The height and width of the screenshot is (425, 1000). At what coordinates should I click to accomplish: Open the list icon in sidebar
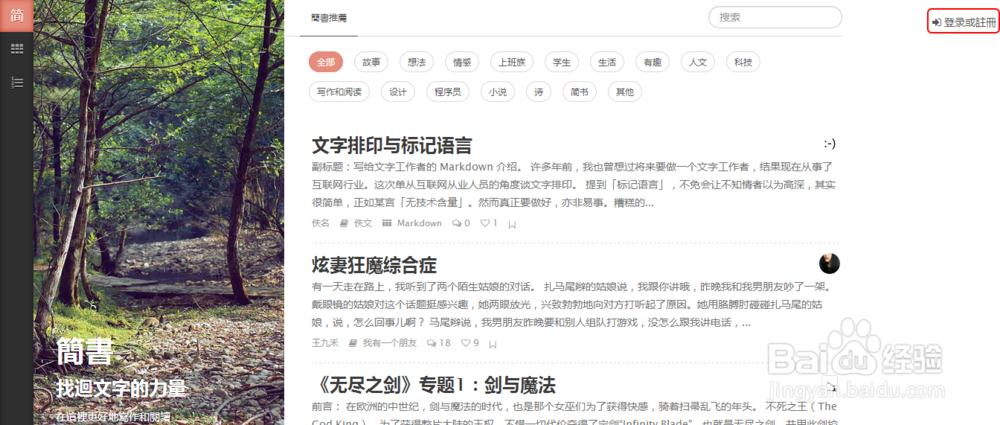click(x=17, y=82)
